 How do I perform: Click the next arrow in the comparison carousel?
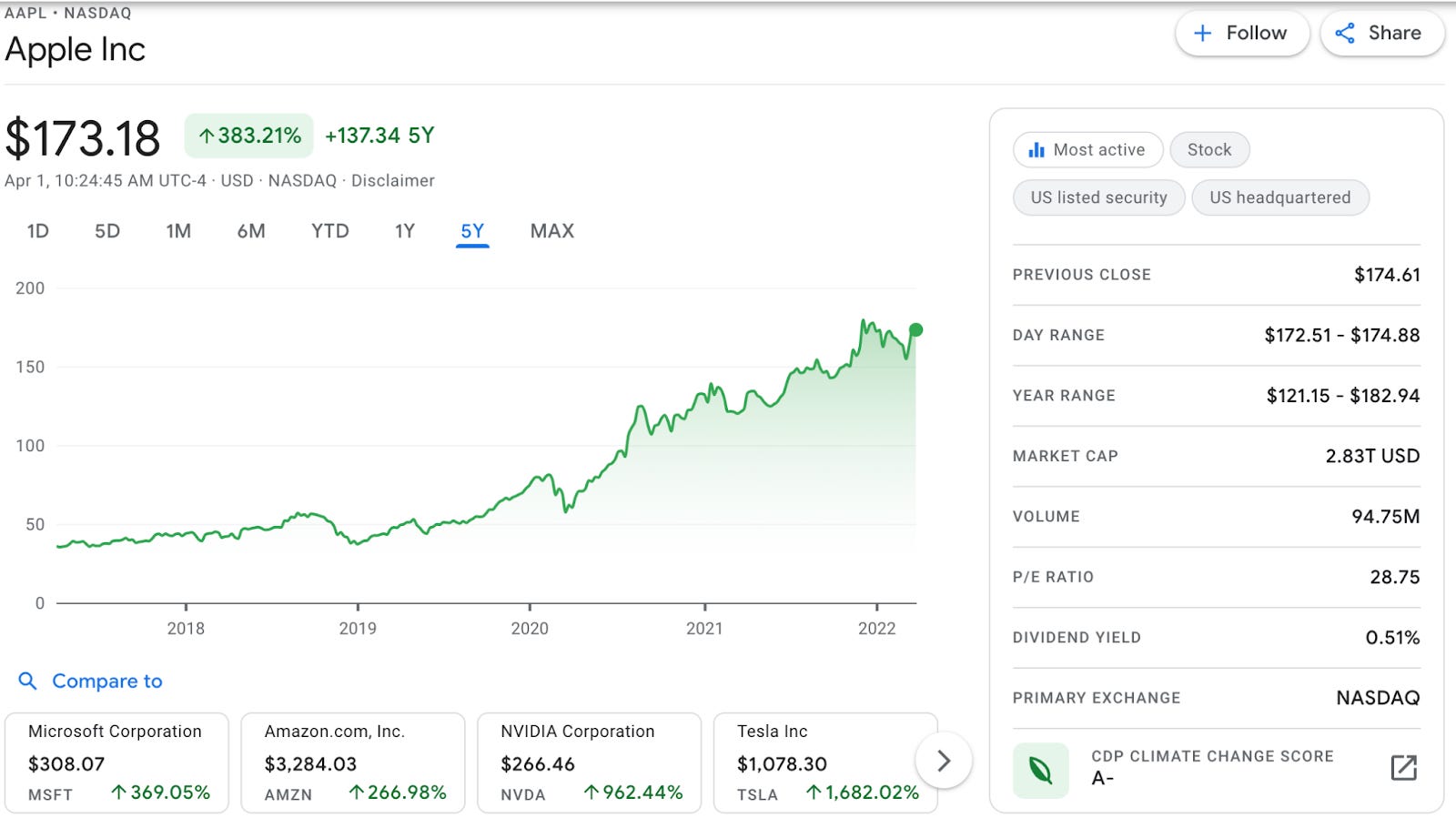(944, 761)
